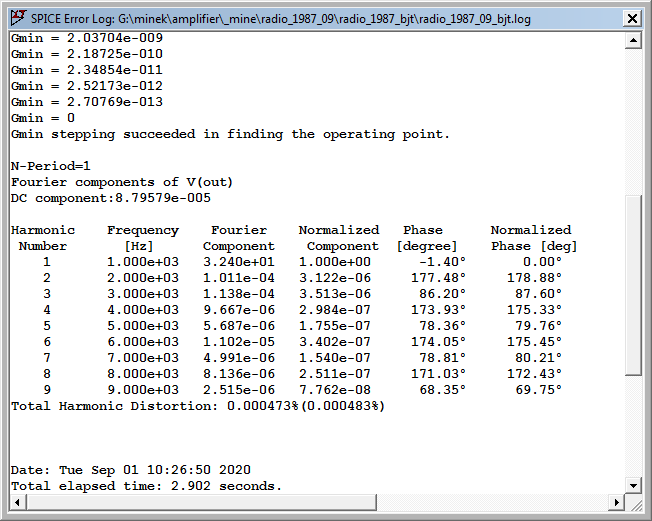Click Fourier component 9.667e-06
This screenshot has width=652, height=521.
pos(239,310)
